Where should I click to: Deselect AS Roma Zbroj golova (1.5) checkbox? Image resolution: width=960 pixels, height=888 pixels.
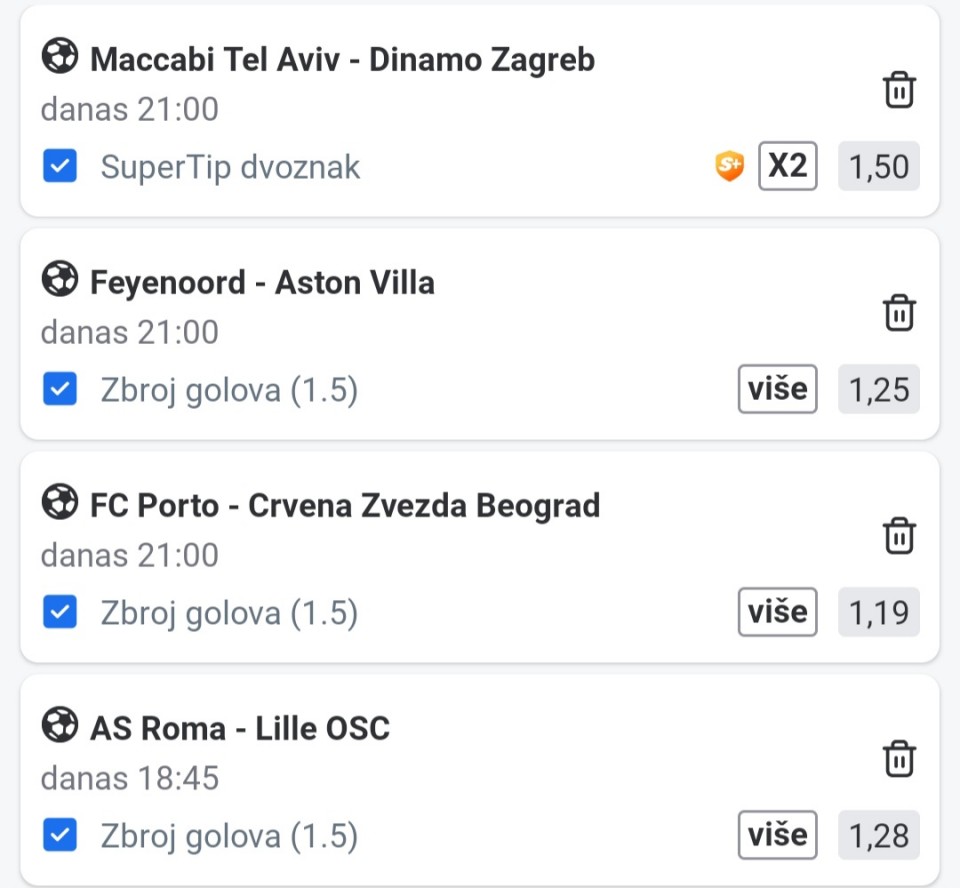point(60,835)
